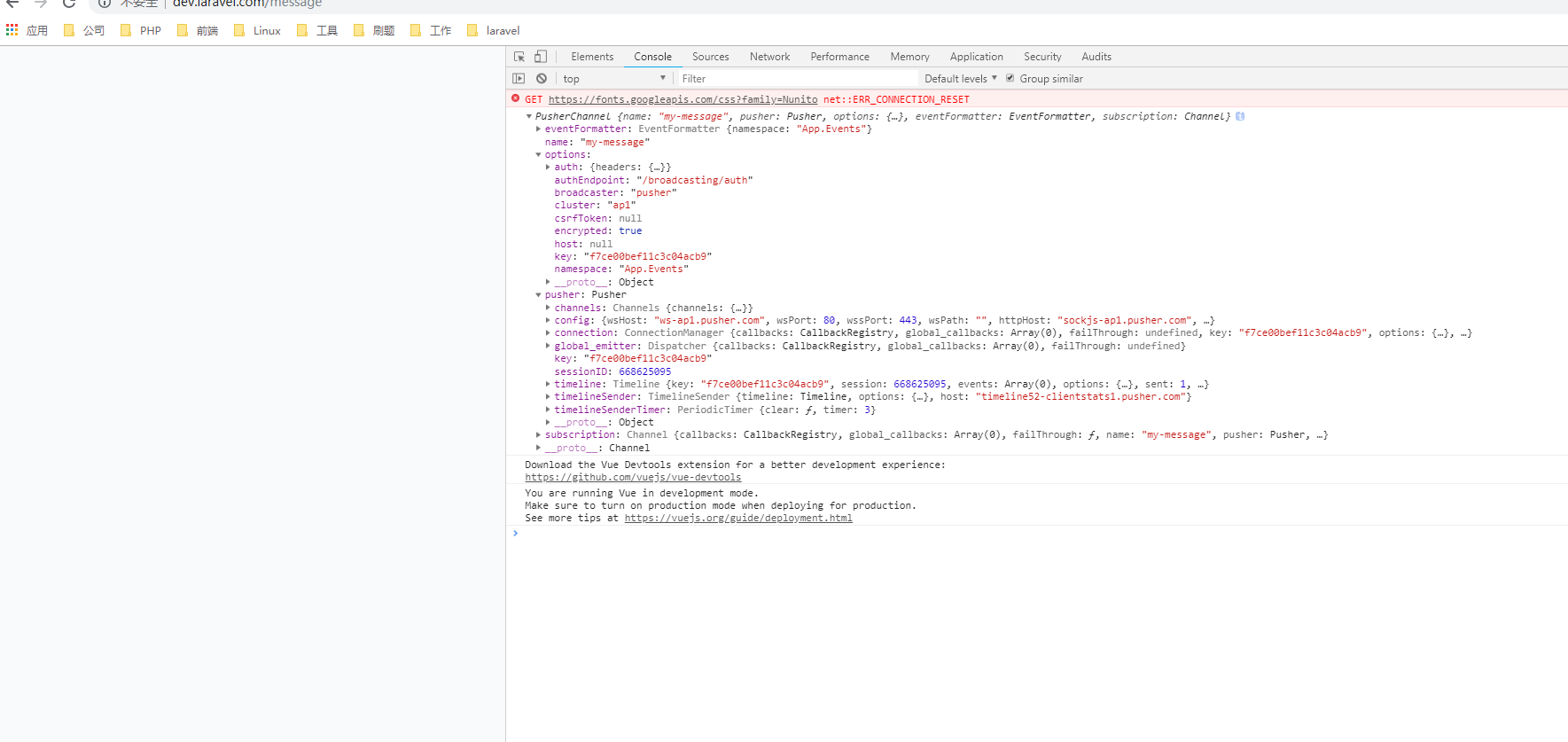Viewport: 1568px width, 742px height.
Task: Expand the eventFormatter property
Action: click(538, 129)
